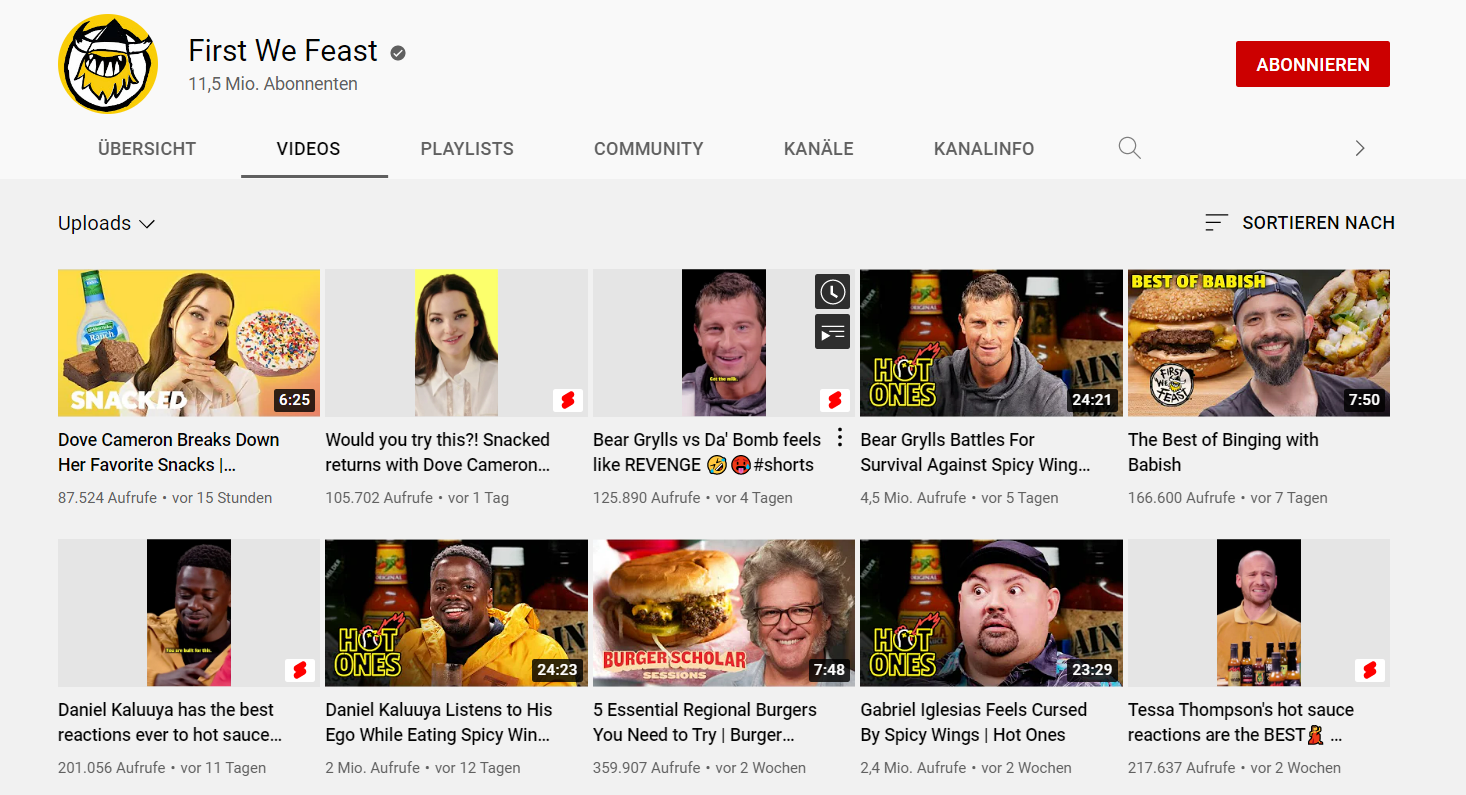1466x795 pixels.
Task: Open Daniel Kaluuya has the best reactions title
Action: (170, 722)
